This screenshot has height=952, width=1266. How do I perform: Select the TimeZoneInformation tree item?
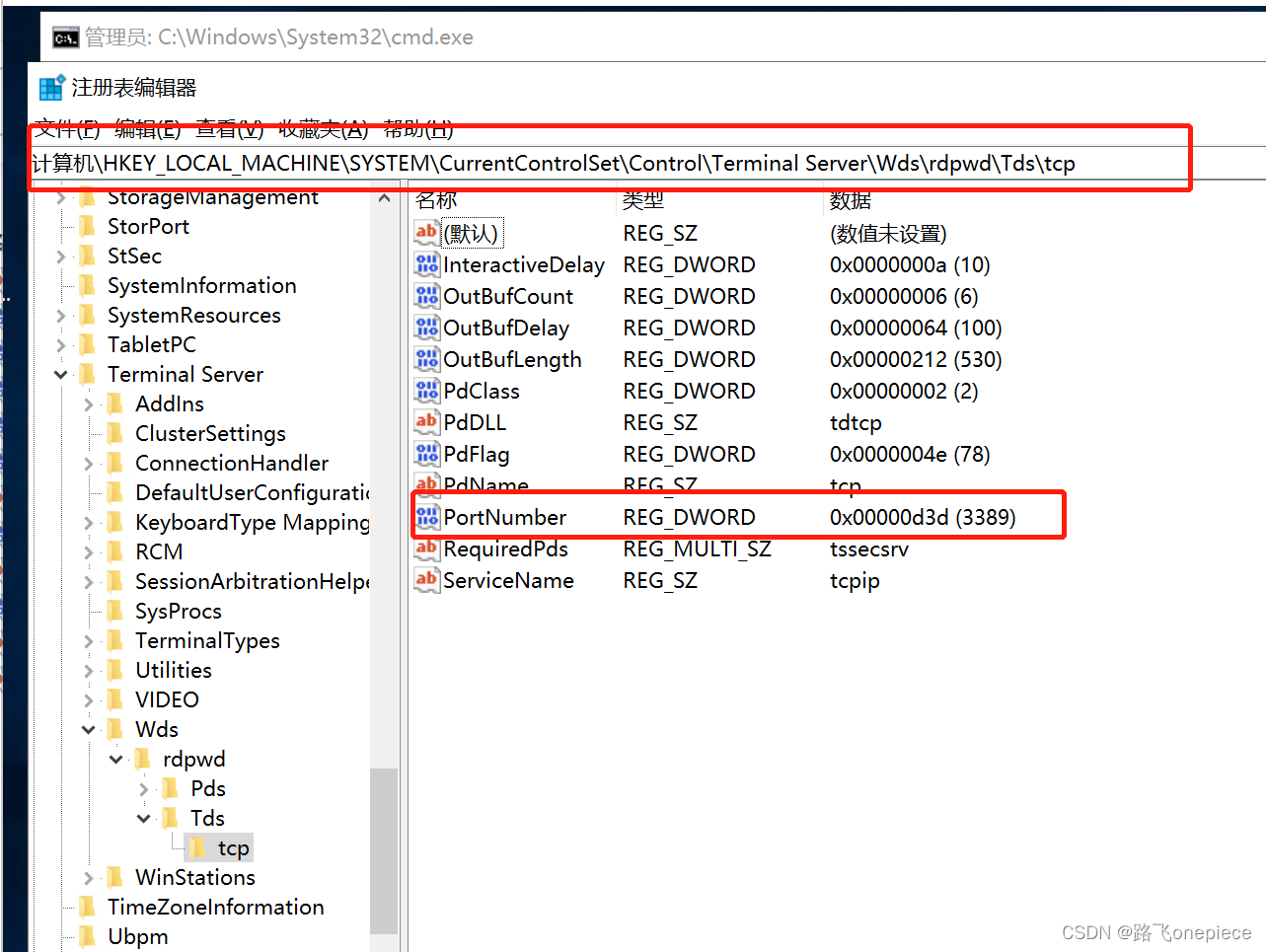tap(215, 907)
